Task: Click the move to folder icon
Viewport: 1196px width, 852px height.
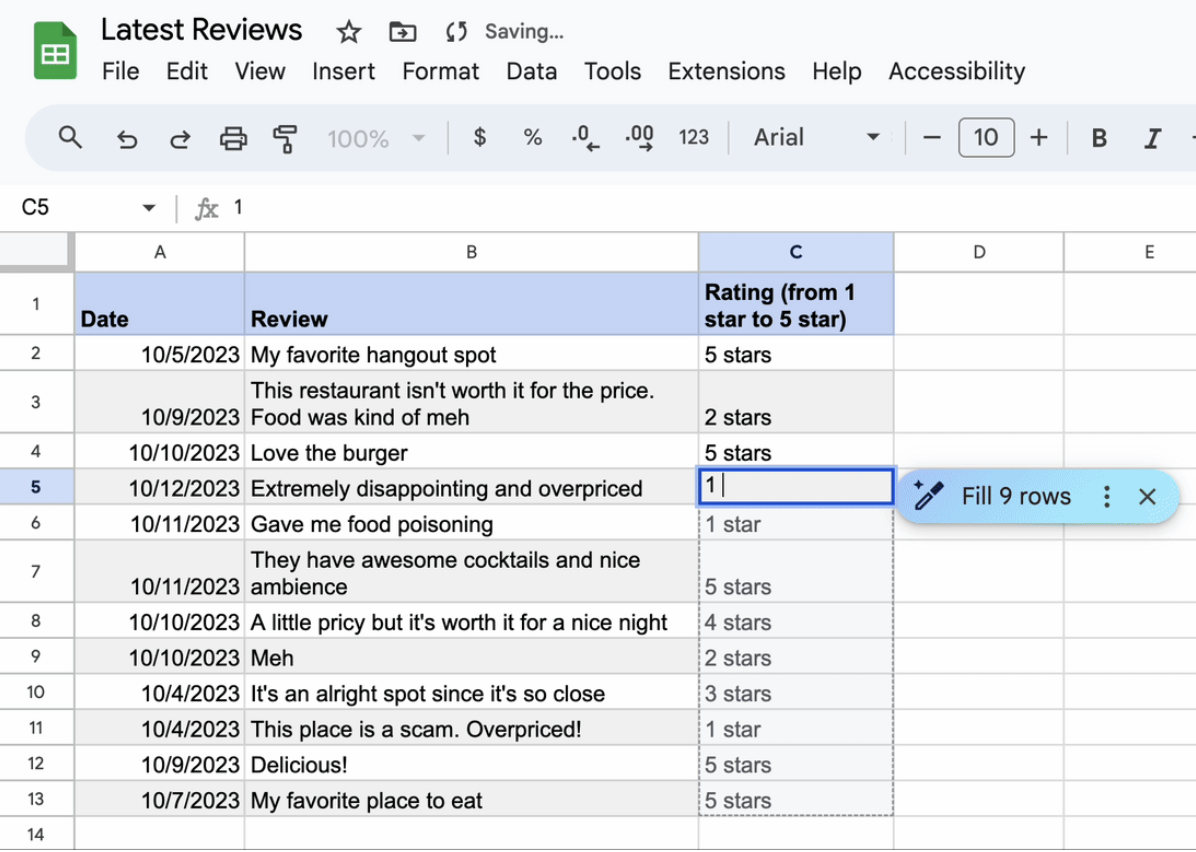Action: click(402, 32)
